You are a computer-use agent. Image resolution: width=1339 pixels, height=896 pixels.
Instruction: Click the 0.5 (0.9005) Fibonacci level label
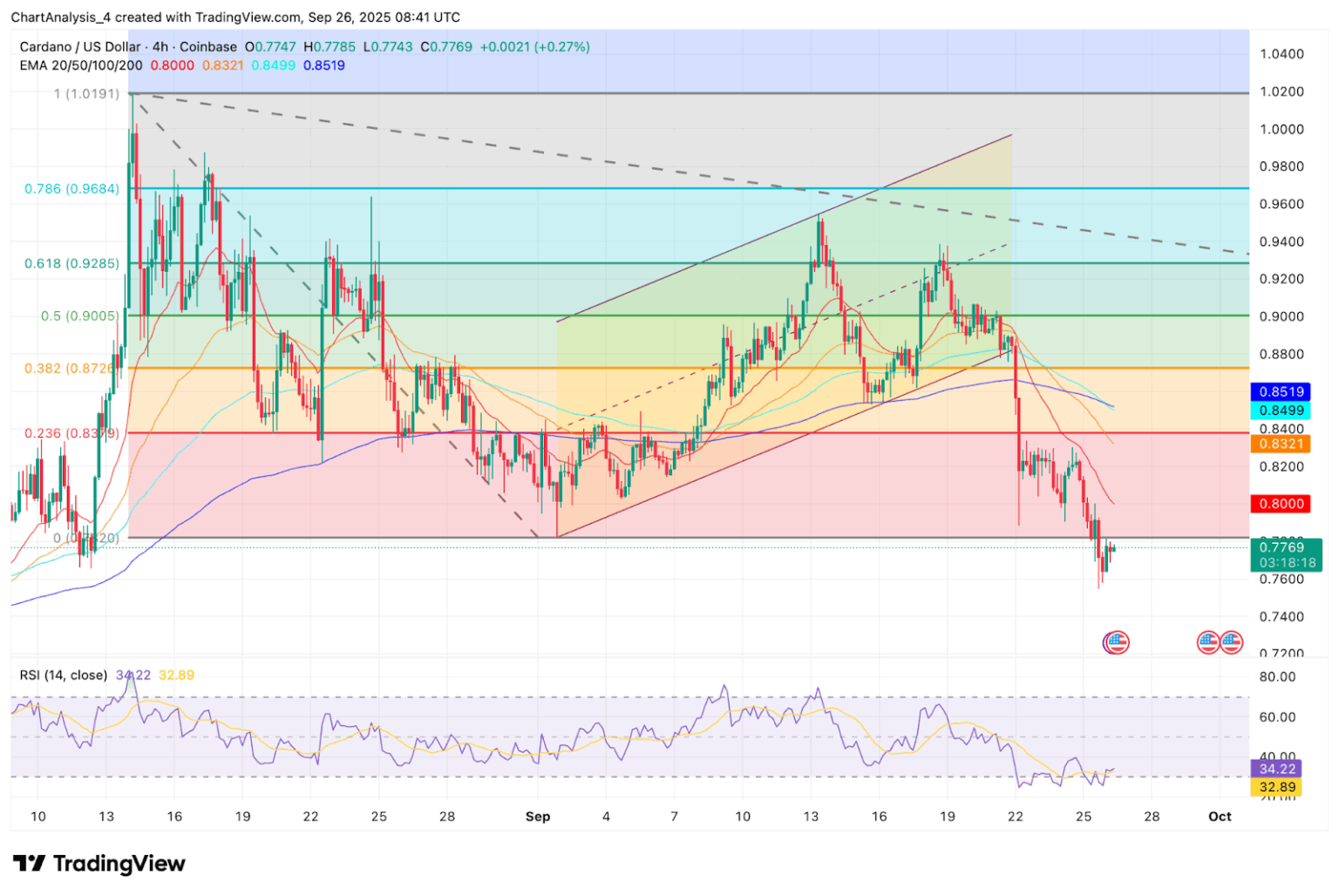coord(80,316)
